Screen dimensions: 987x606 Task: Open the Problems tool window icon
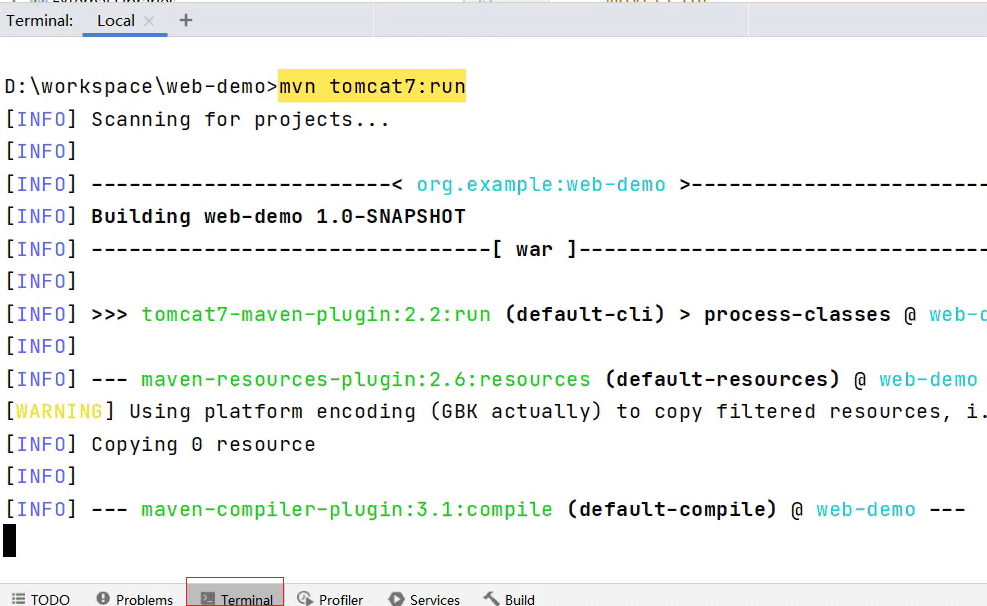pos(103,598)
